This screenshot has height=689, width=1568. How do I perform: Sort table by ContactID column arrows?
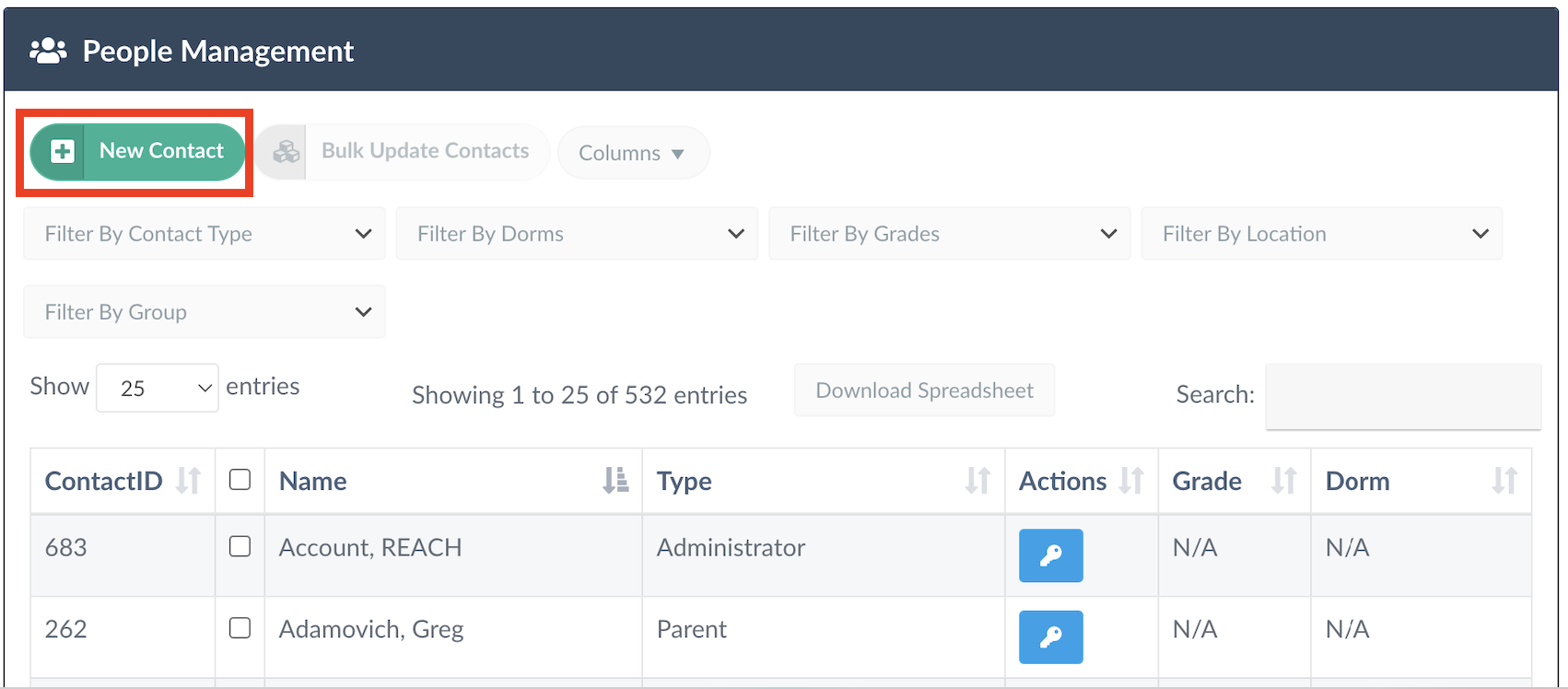click(x=189, y=481)
